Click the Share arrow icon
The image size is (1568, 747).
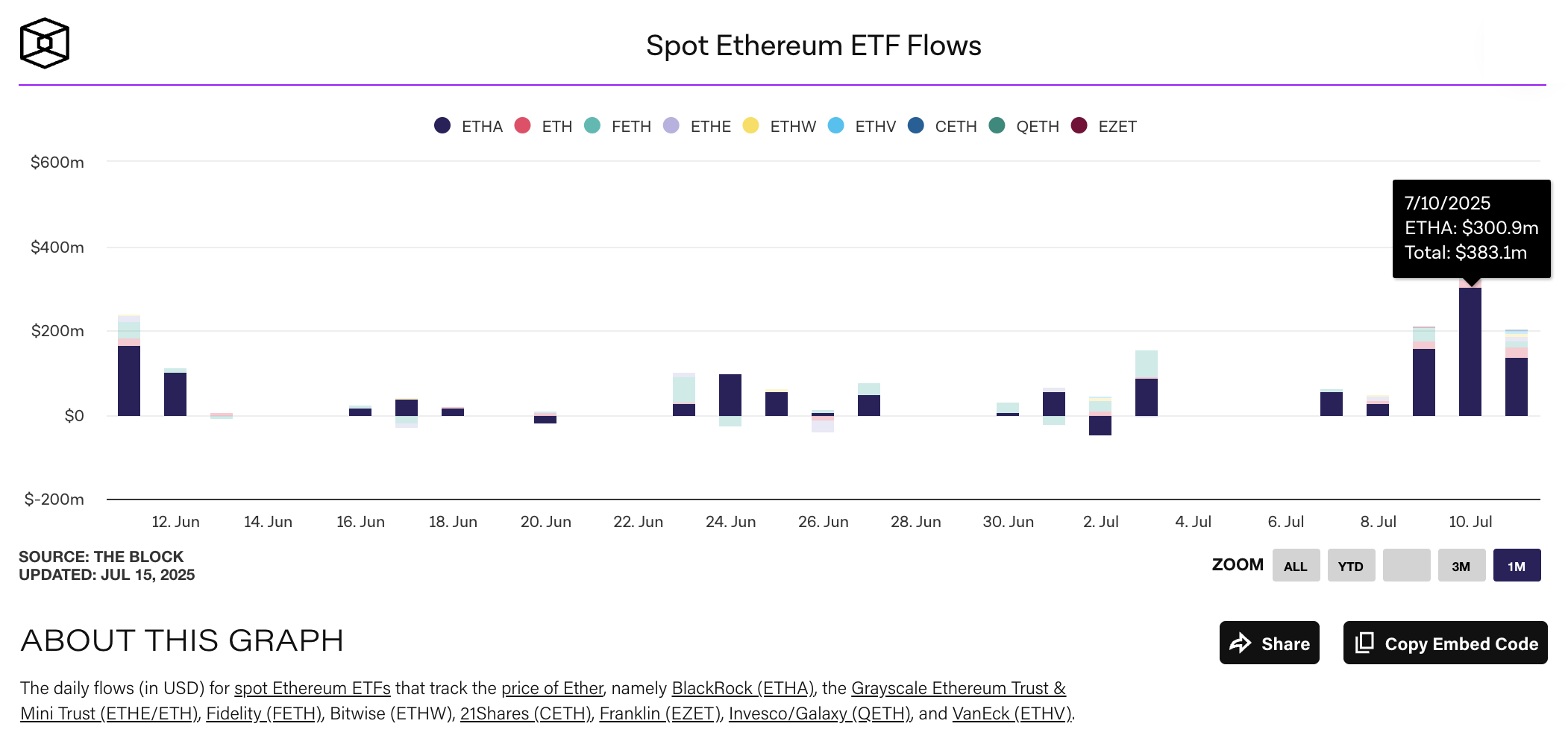point(1240,643)
